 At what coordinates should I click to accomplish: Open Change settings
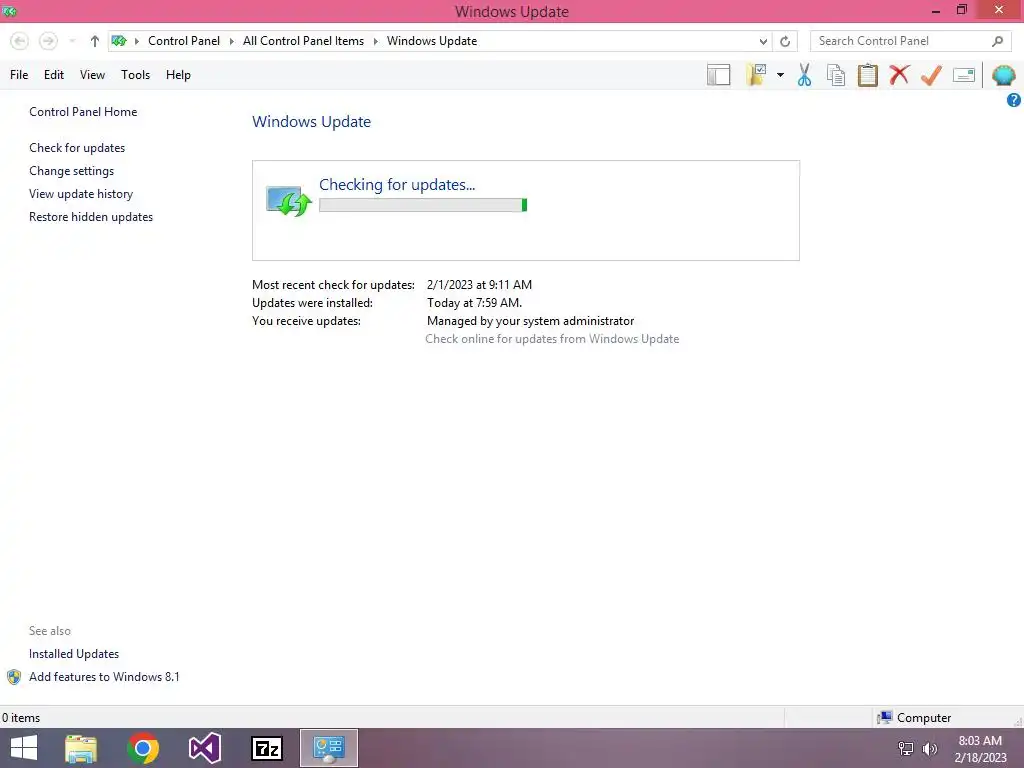(x=71, y=171)
